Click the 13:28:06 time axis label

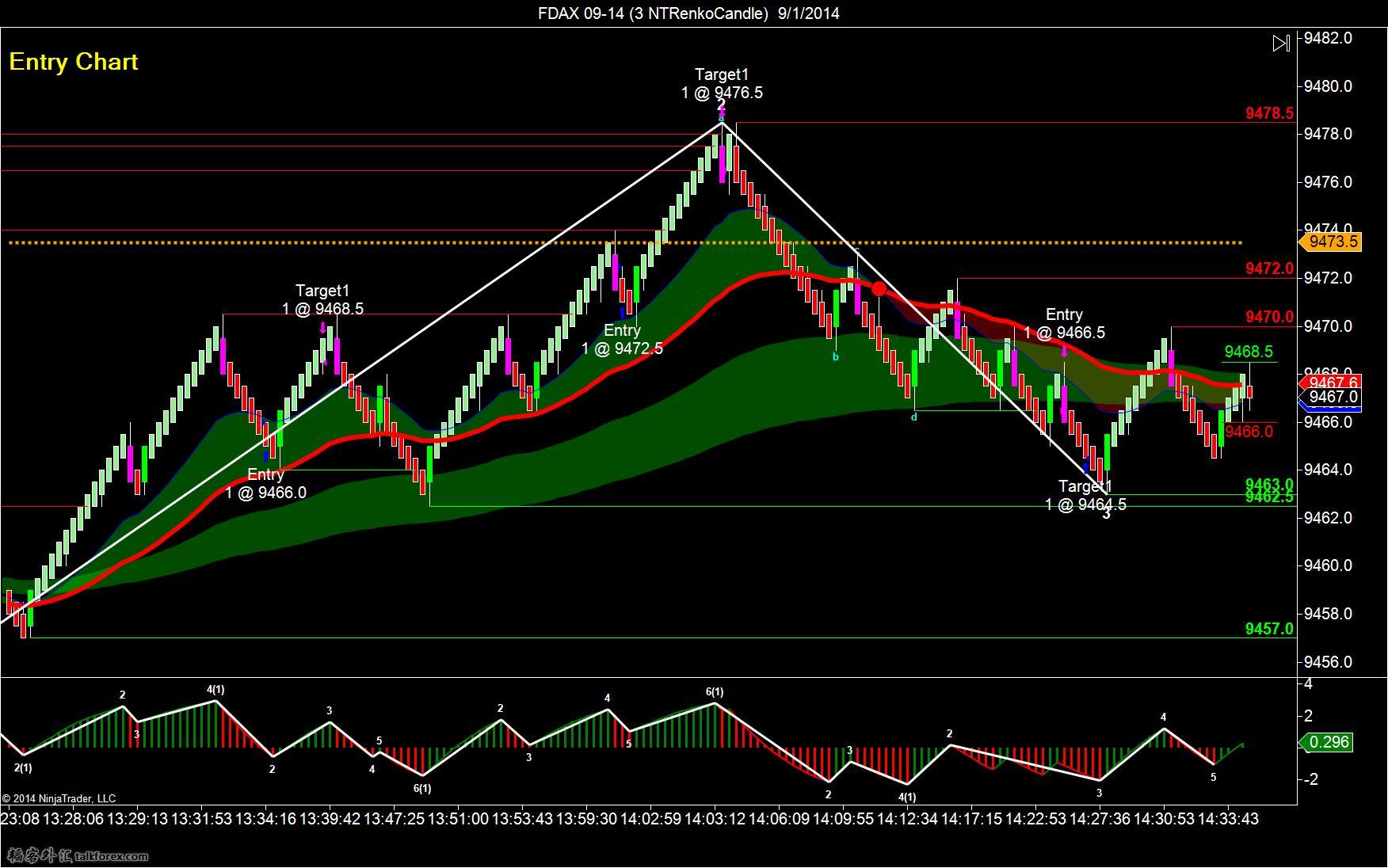point(73,819)
